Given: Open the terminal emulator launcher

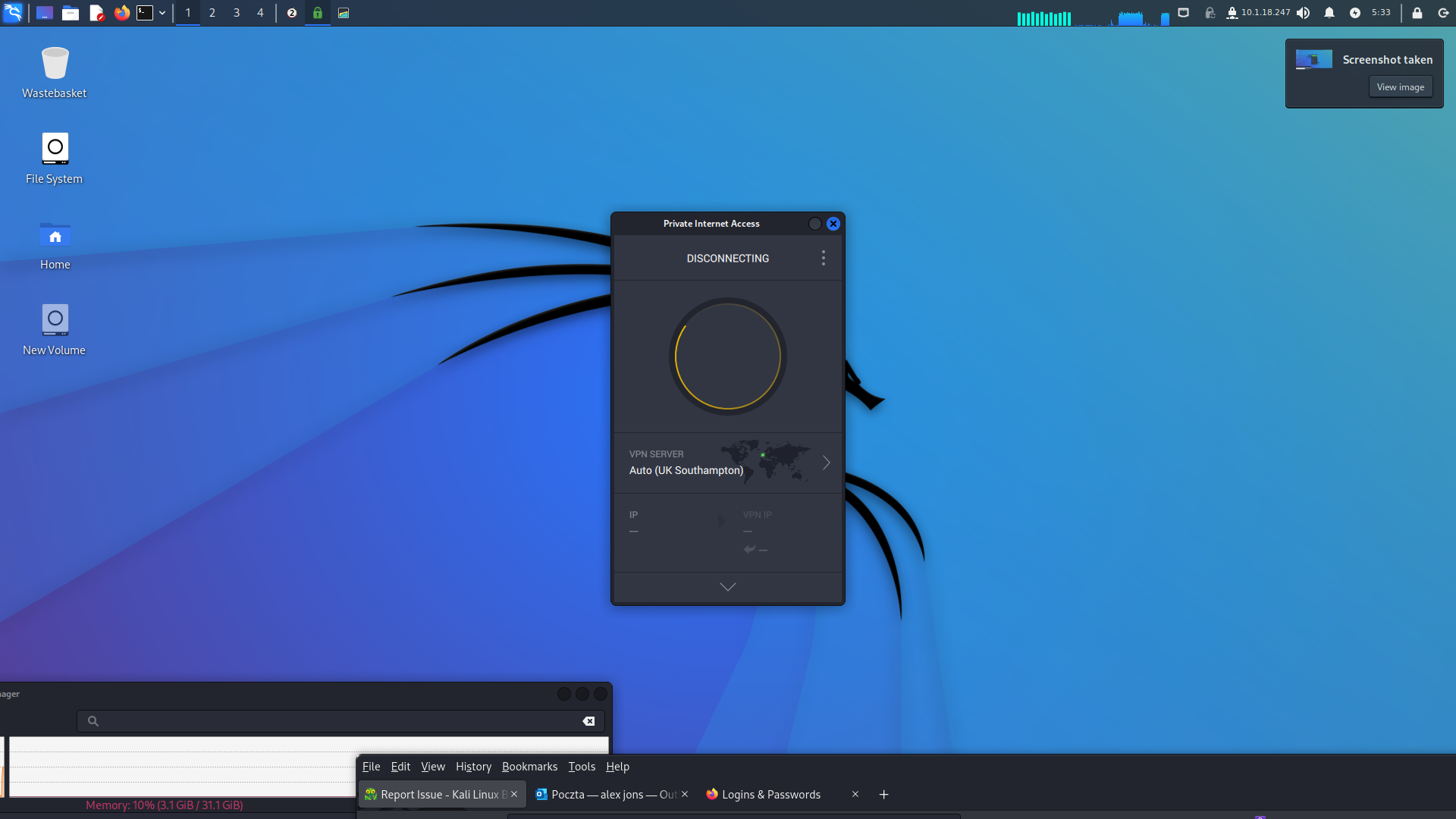Looking at the screenshot, I should [x=145, y=13].
